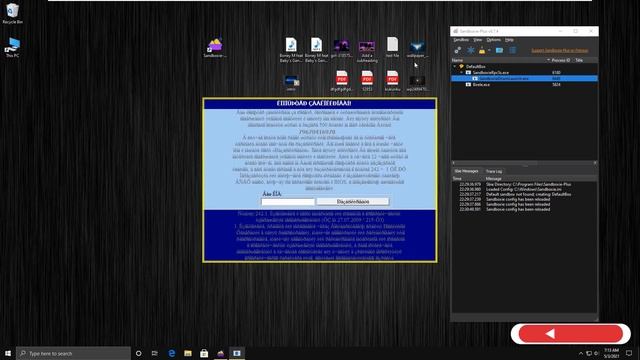Select the kukureku PDF desktop file
640x360 pixels.
point(392,80)
